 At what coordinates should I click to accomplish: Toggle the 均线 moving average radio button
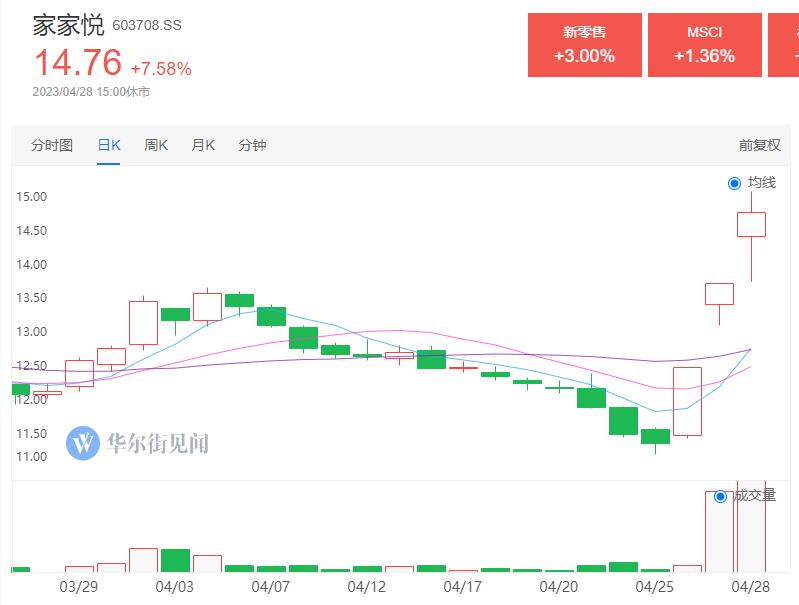(x=734, y=183)
